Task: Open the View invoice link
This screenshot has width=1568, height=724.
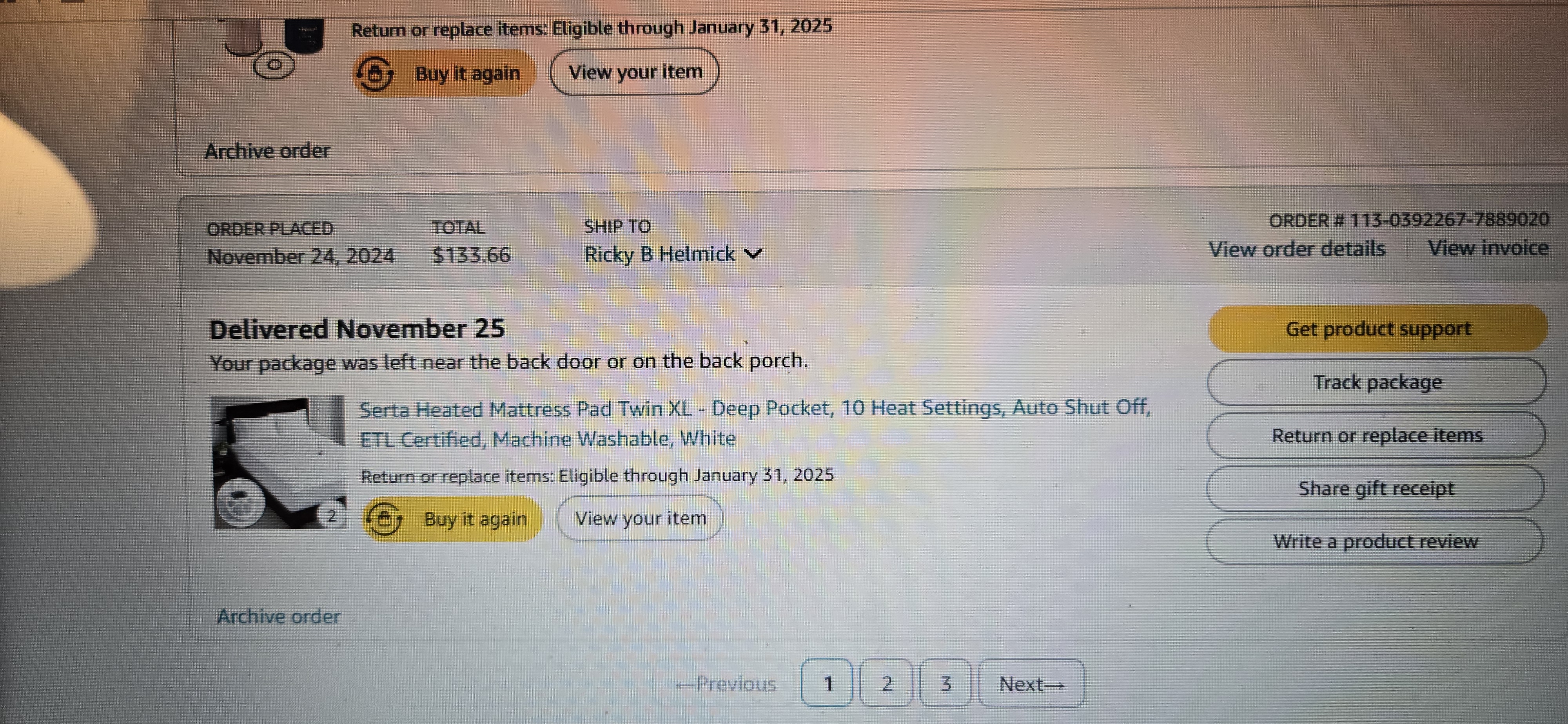Action: [x=1488, y=248]
